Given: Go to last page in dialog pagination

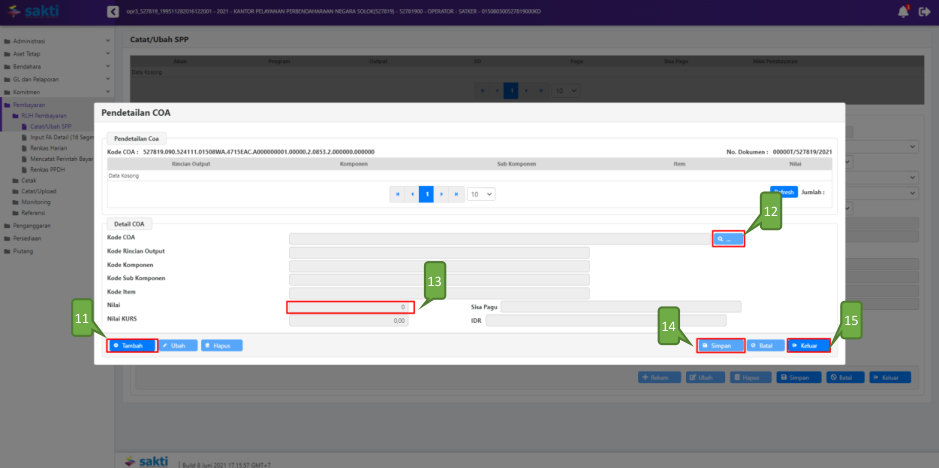Looking at the screenshot, I should [456, 194].
